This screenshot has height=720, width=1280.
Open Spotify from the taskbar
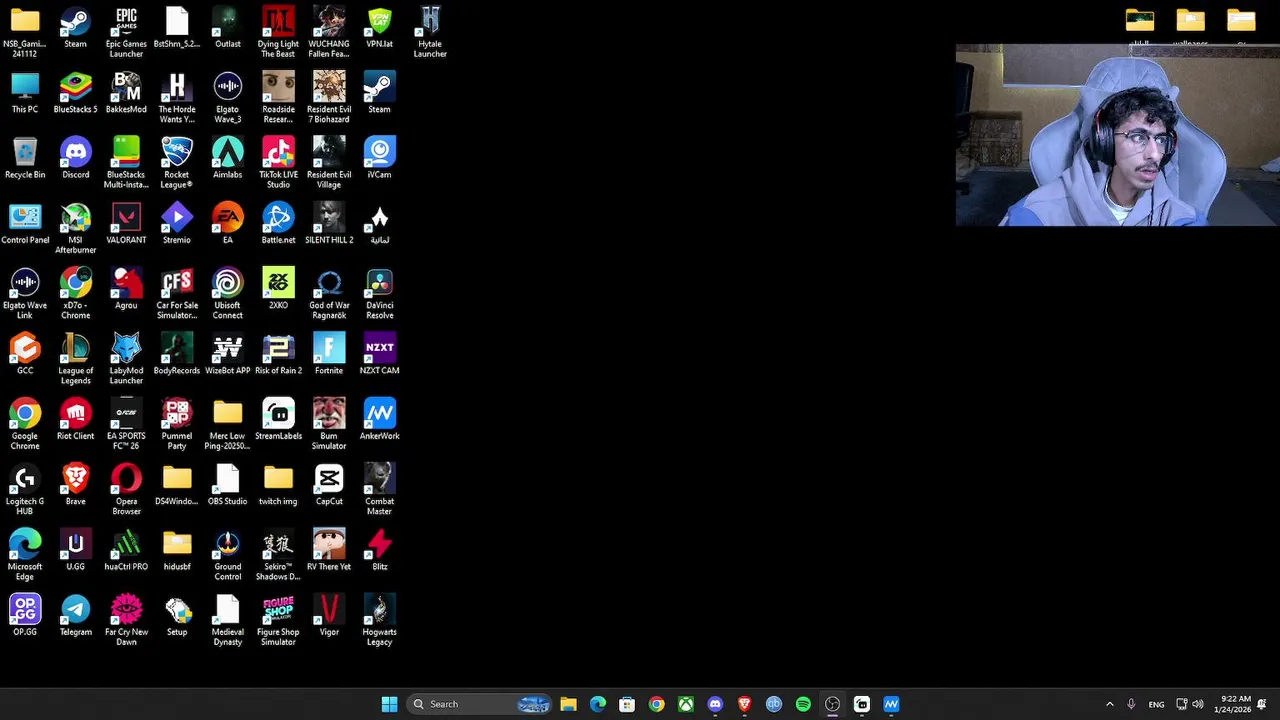[x=803, y=704]
